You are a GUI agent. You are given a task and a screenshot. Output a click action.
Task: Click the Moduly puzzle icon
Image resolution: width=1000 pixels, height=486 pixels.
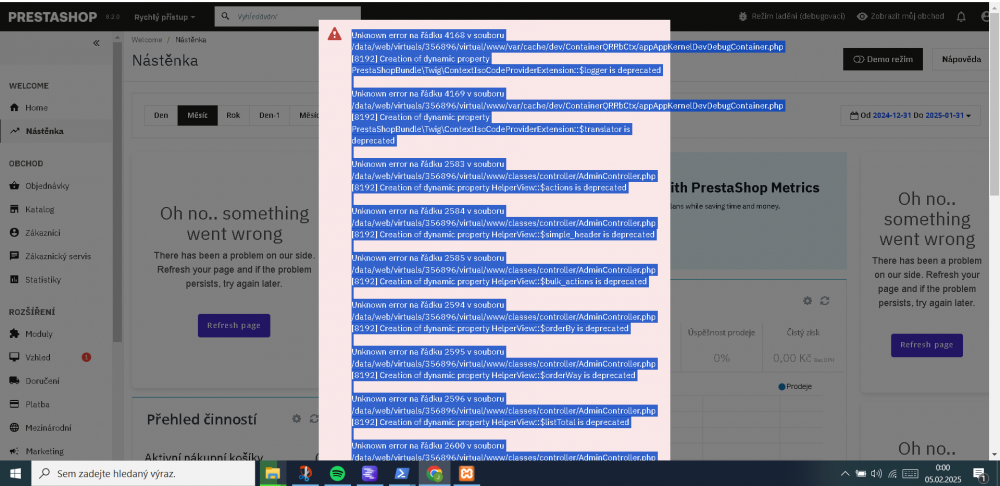point(14,334)
